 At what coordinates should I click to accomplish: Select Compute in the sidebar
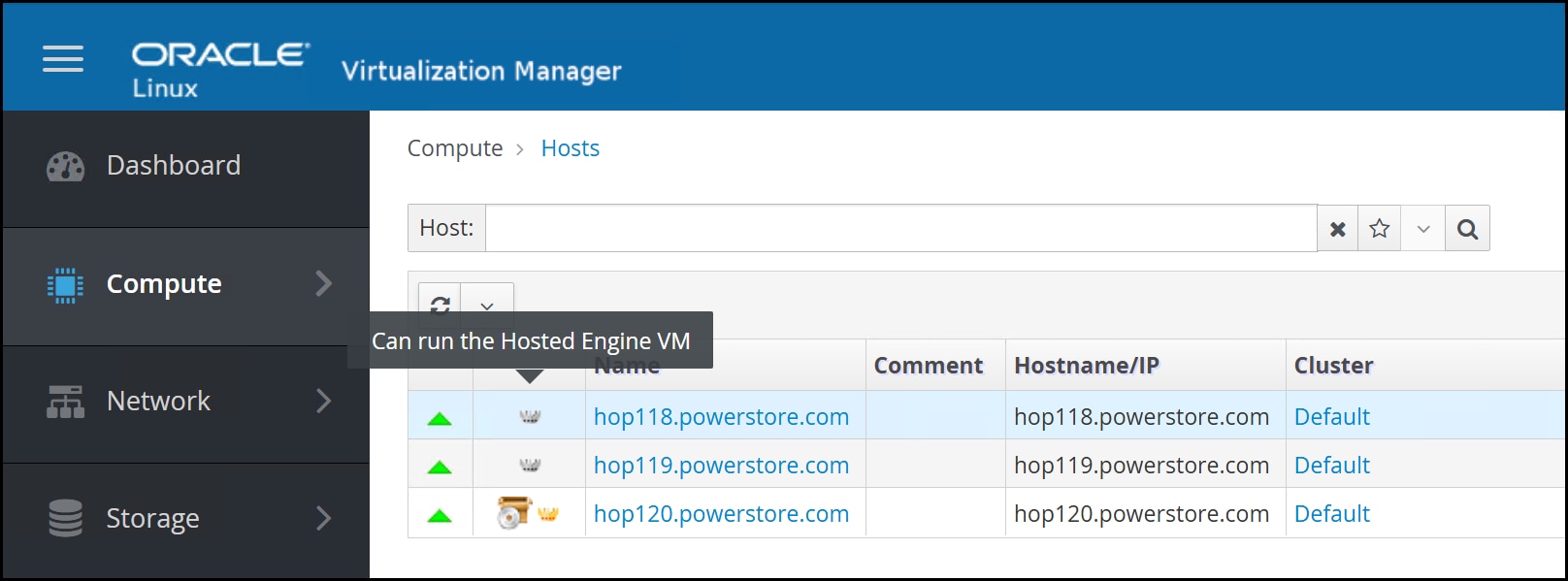[x=186, y=287]
